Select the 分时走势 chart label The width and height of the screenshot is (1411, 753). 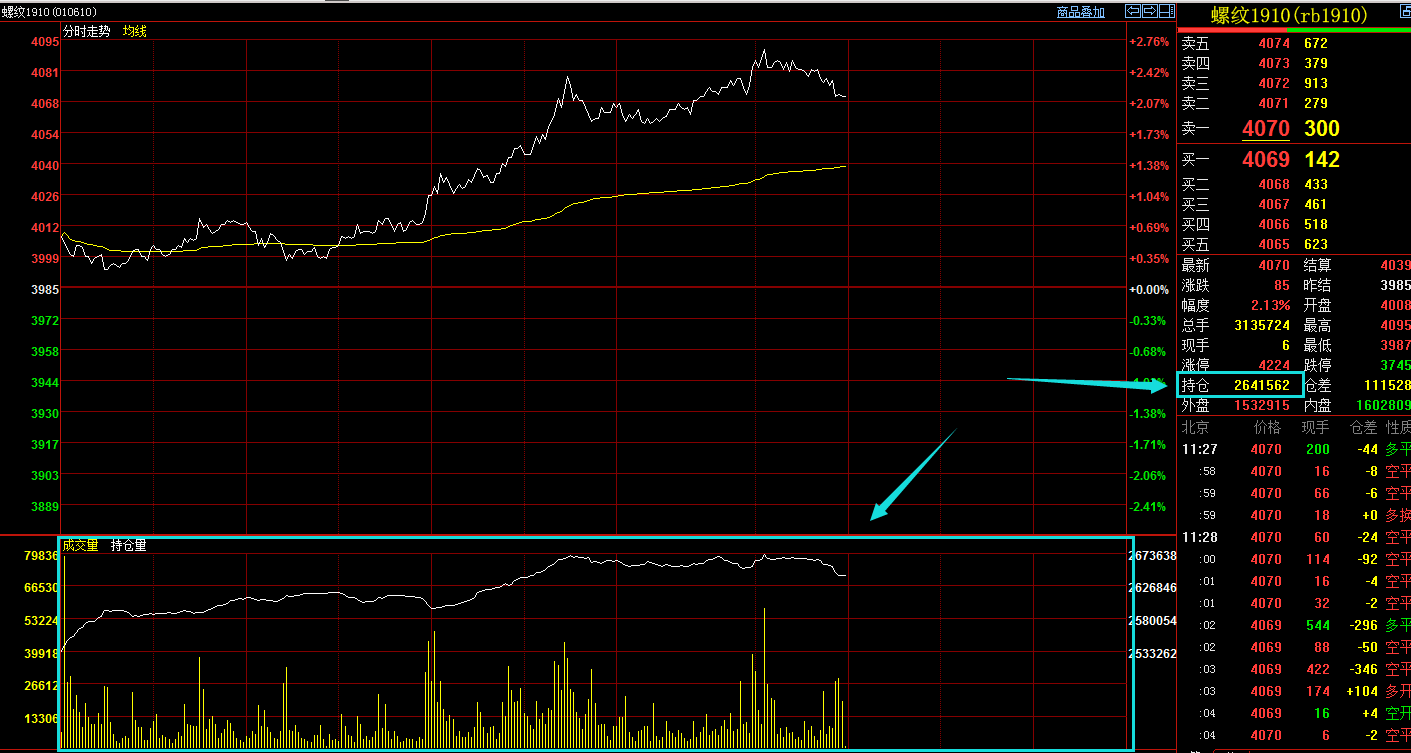click(x=86, y=31)
